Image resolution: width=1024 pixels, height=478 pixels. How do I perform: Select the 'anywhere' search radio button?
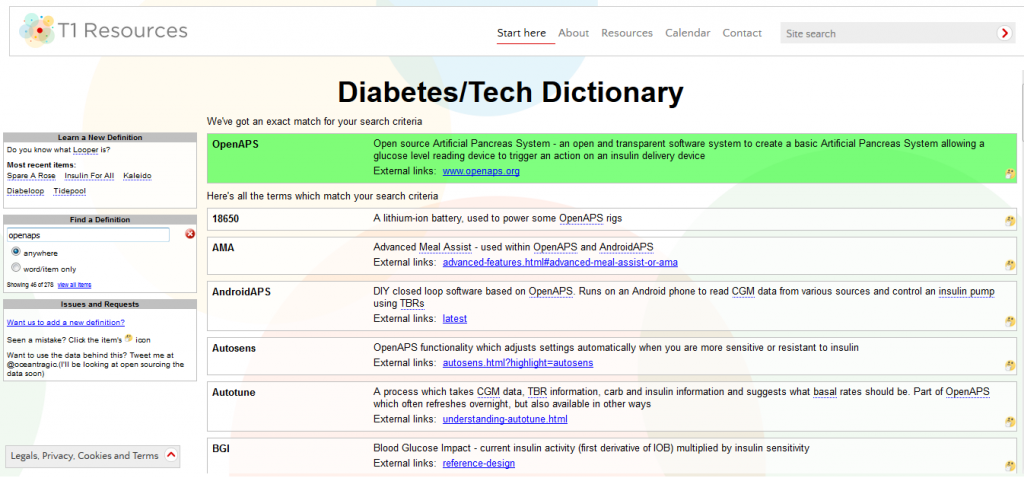(16, 251)
